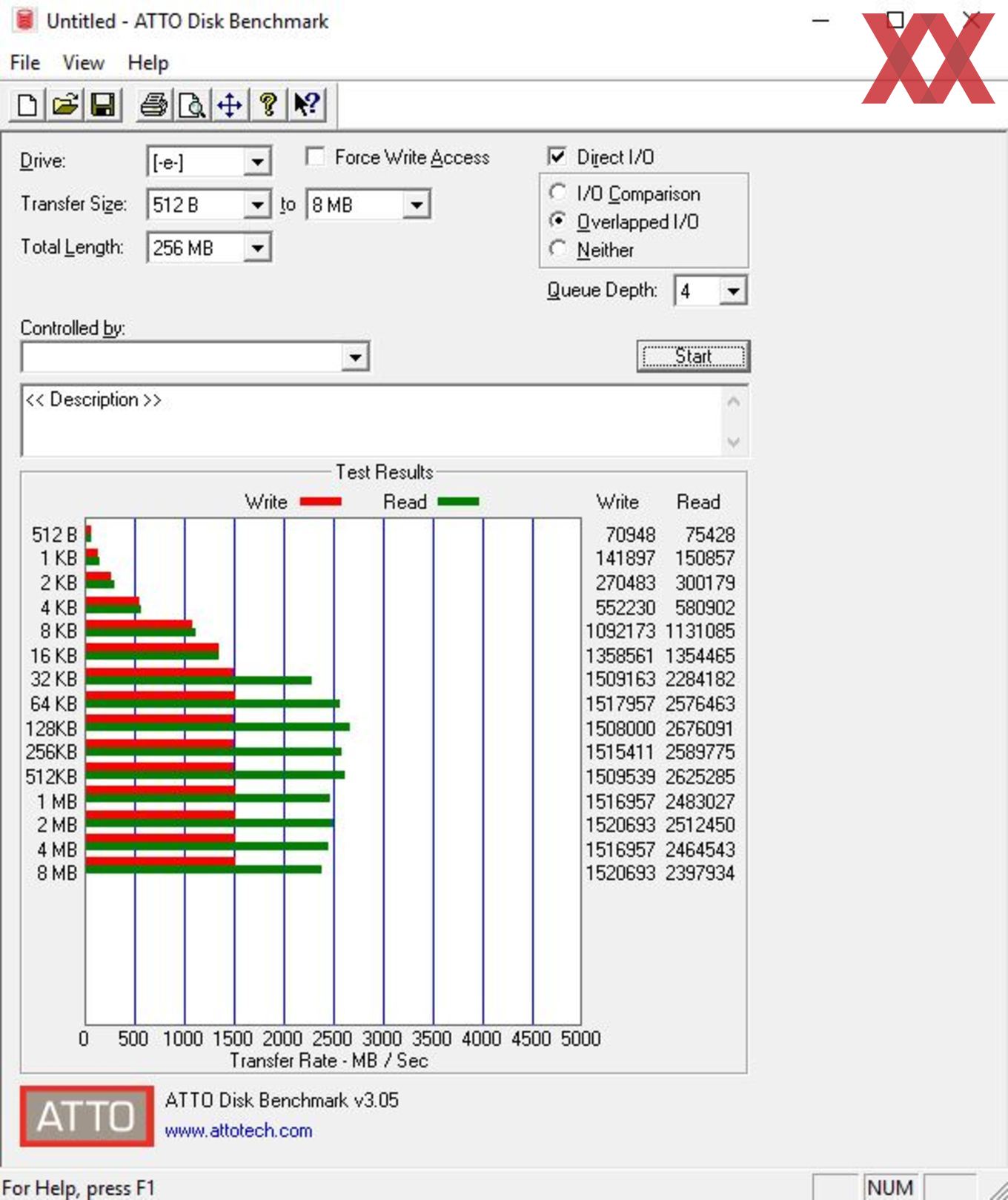
Task: Expand the Transfer Size end dropdown (8 MB)
Action: click(x=417, y=205)
